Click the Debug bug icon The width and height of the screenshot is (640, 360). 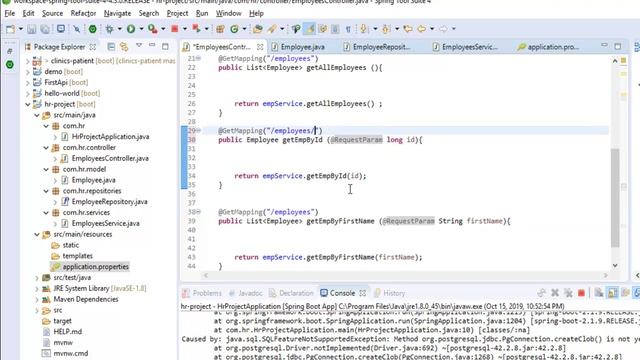pos(109,29)
